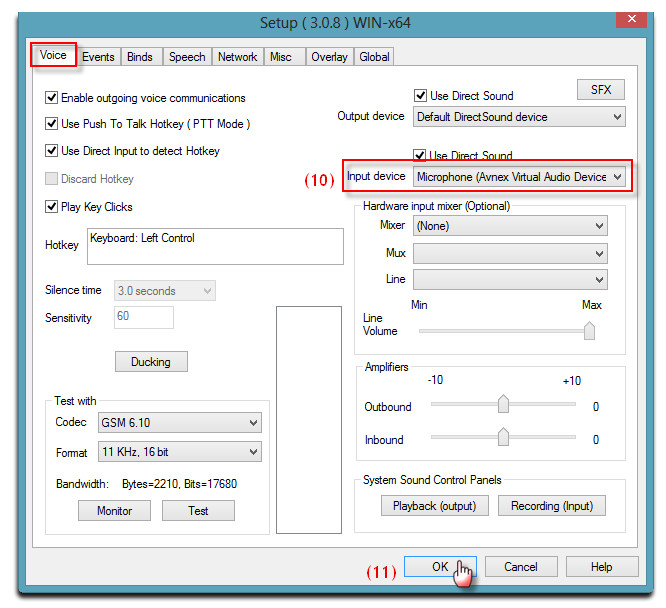
Task: Open the Output device dropdown
Action: tap(519, 117)
